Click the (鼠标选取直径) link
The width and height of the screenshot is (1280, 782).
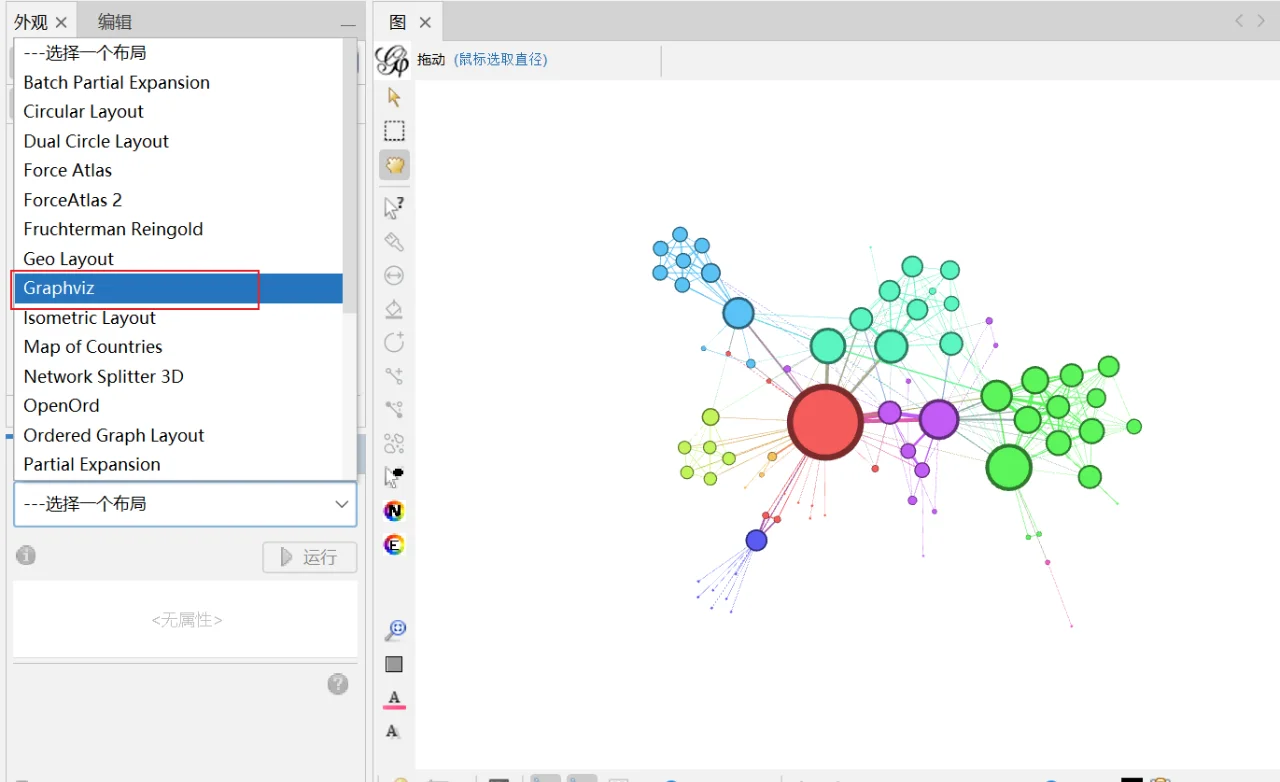tap(500, 60)
